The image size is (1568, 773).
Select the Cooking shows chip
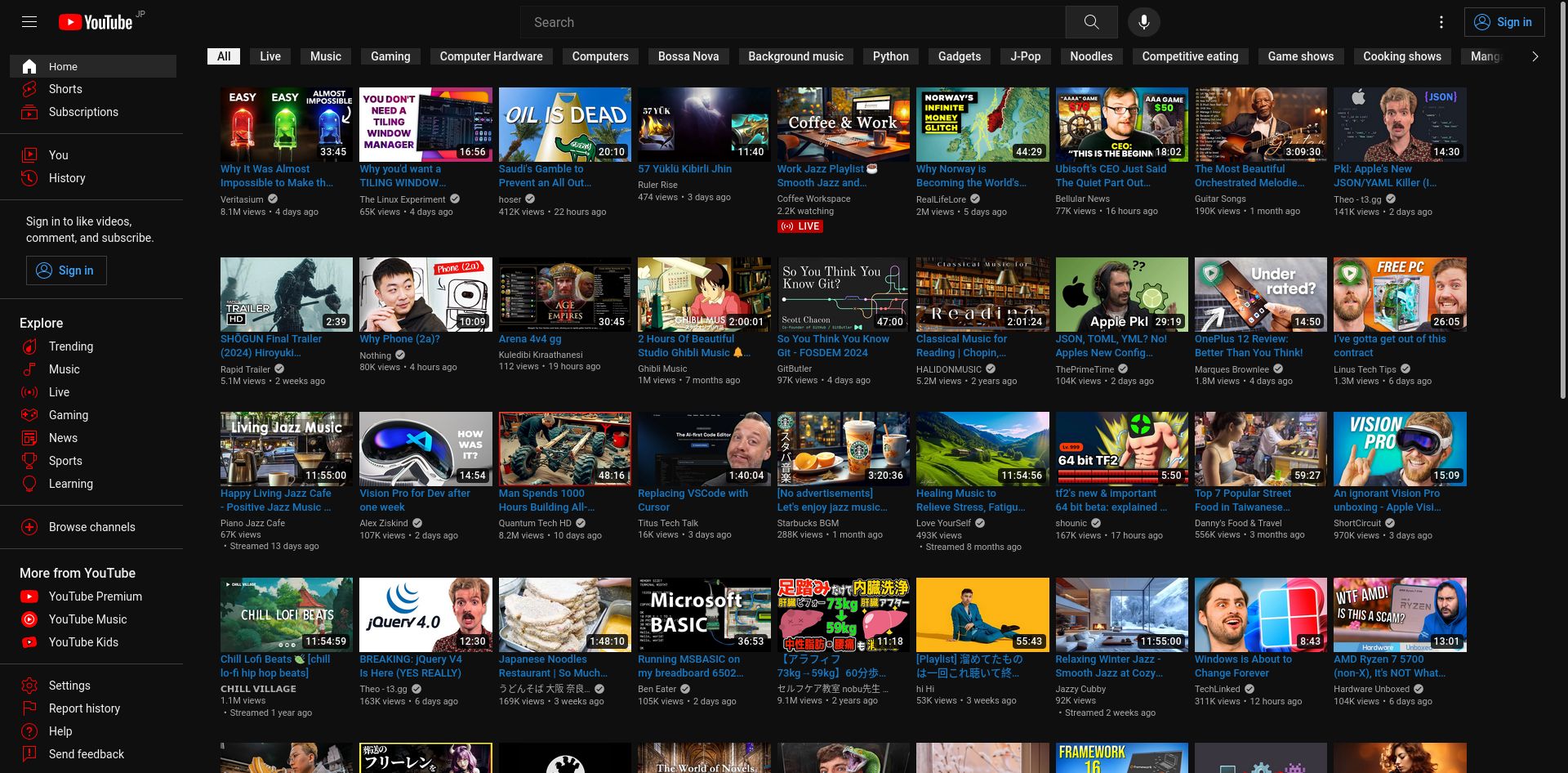coord(1401,56)
